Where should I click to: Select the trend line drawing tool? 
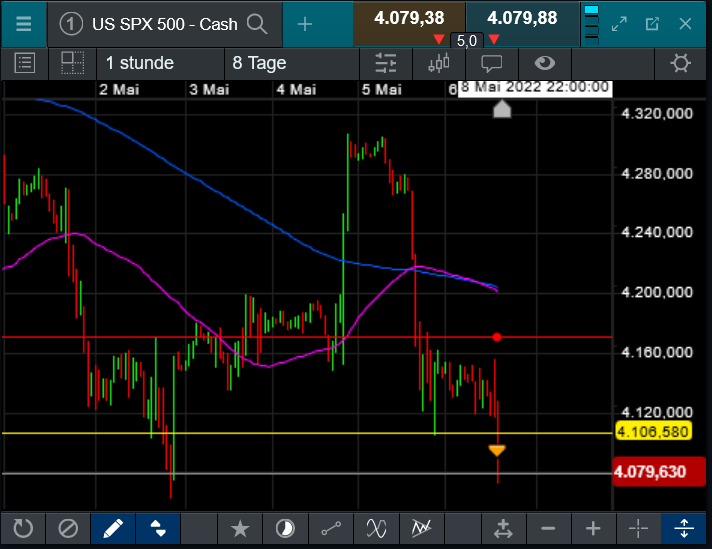[331, 529]
